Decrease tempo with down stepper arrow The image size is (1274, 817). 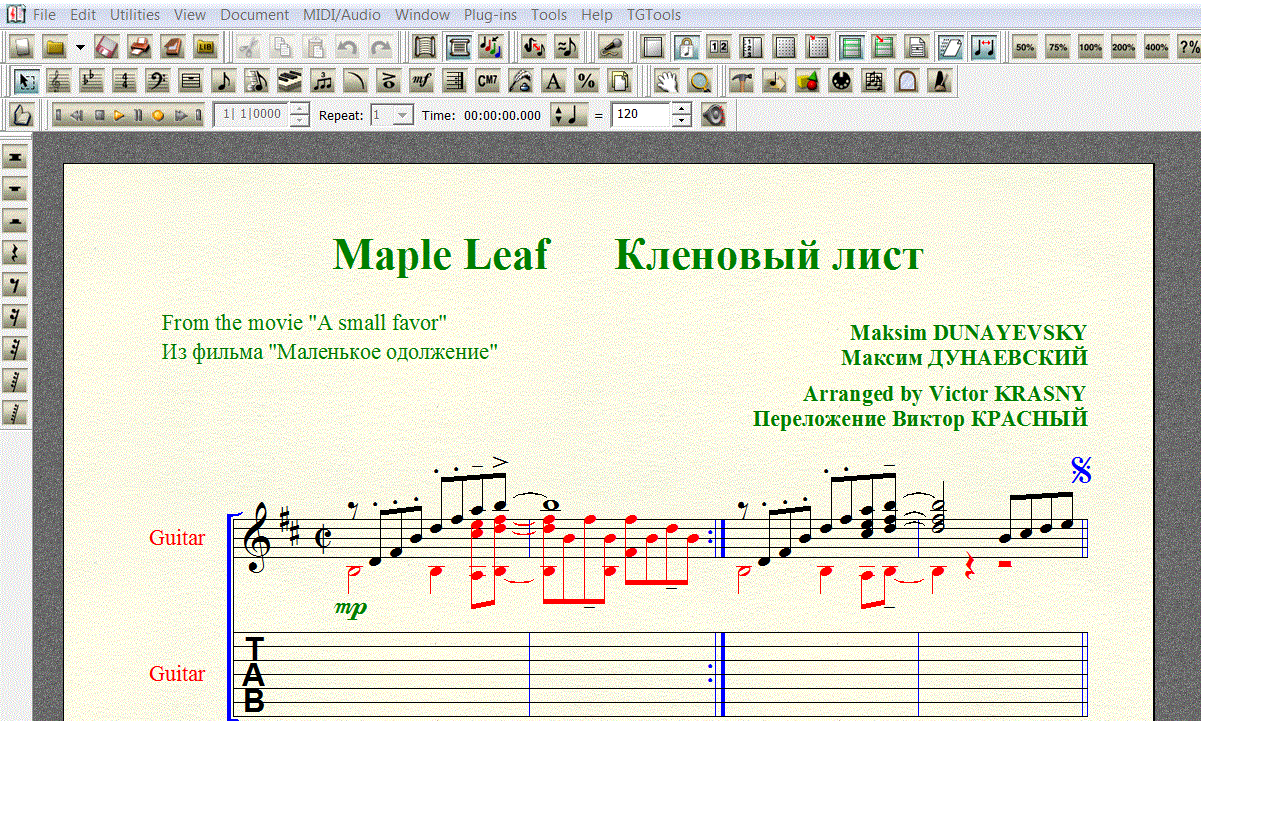pyautogui.click(x=681, y=121)
